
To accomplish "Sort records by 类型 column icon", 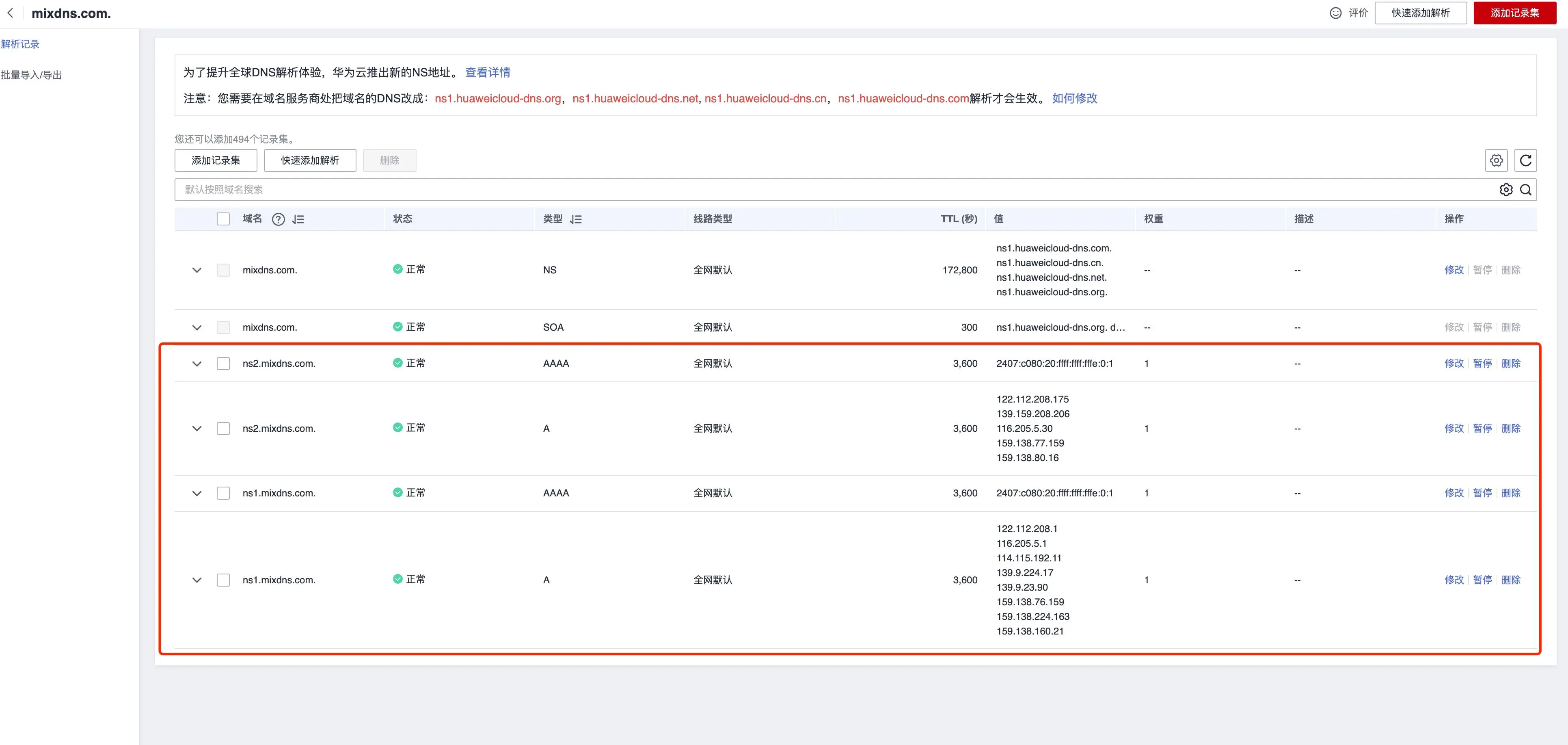I will point(576,219).
